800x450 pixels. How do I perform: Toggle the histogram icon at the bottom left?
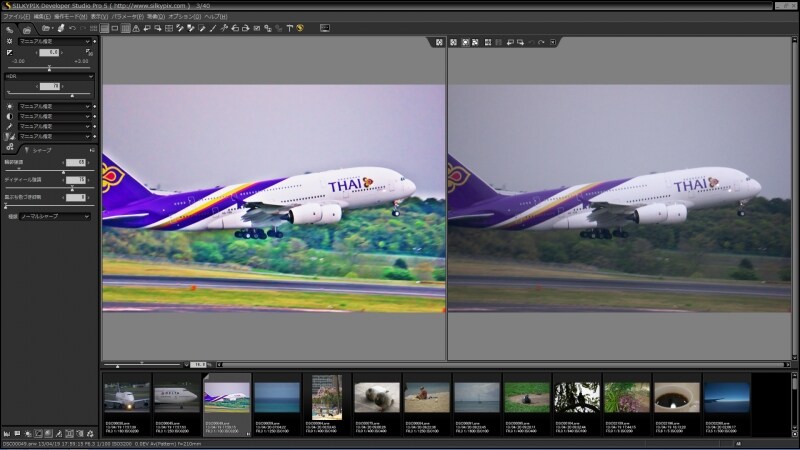(7, 434)
